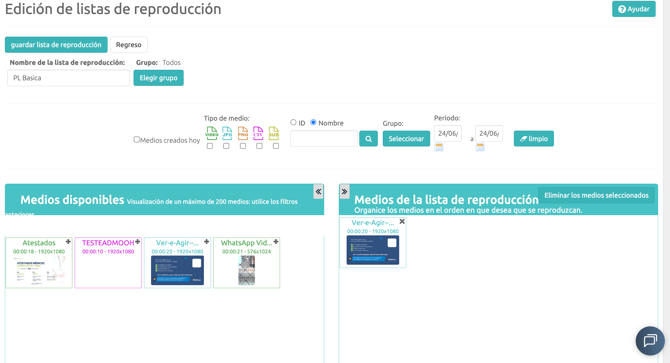The height and width of the screenshot is (363, 670).
Task: Select available Ver-e-Agir video thumbnail
Action: tap(177, 270)
